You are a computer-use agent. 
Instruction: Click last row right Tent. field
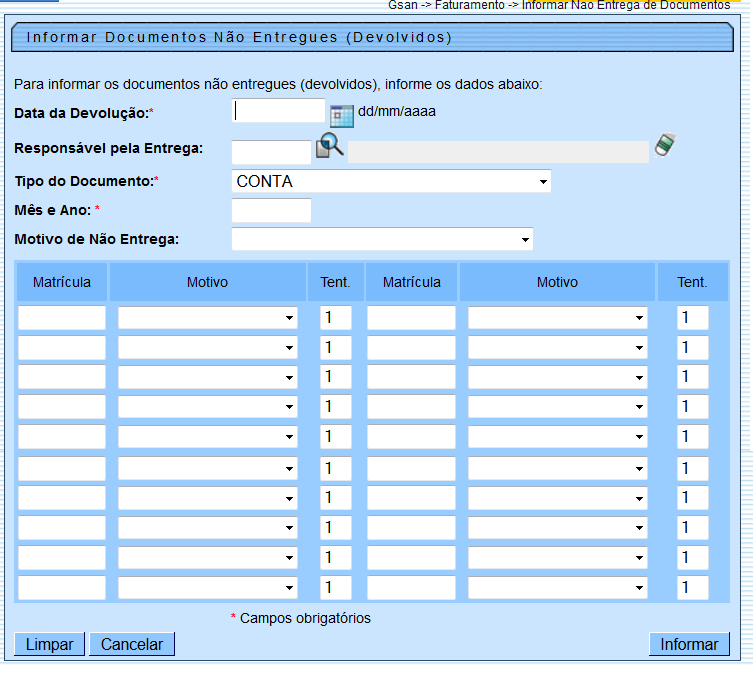[x=693, y=588]
